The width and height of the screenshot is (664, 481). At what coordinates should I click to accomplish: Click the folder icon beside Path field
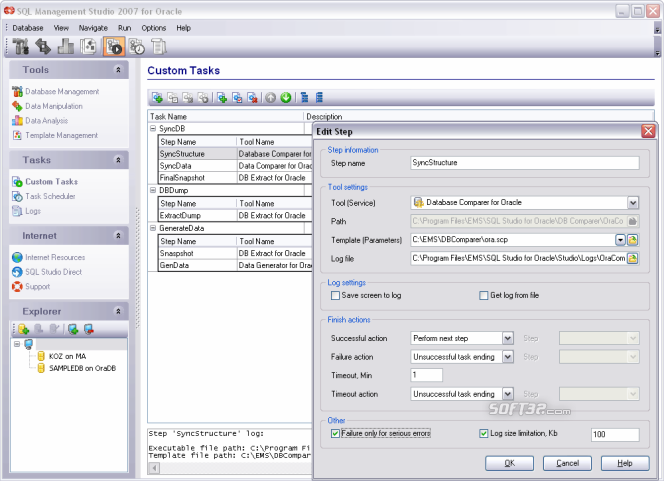coord(632,221)
